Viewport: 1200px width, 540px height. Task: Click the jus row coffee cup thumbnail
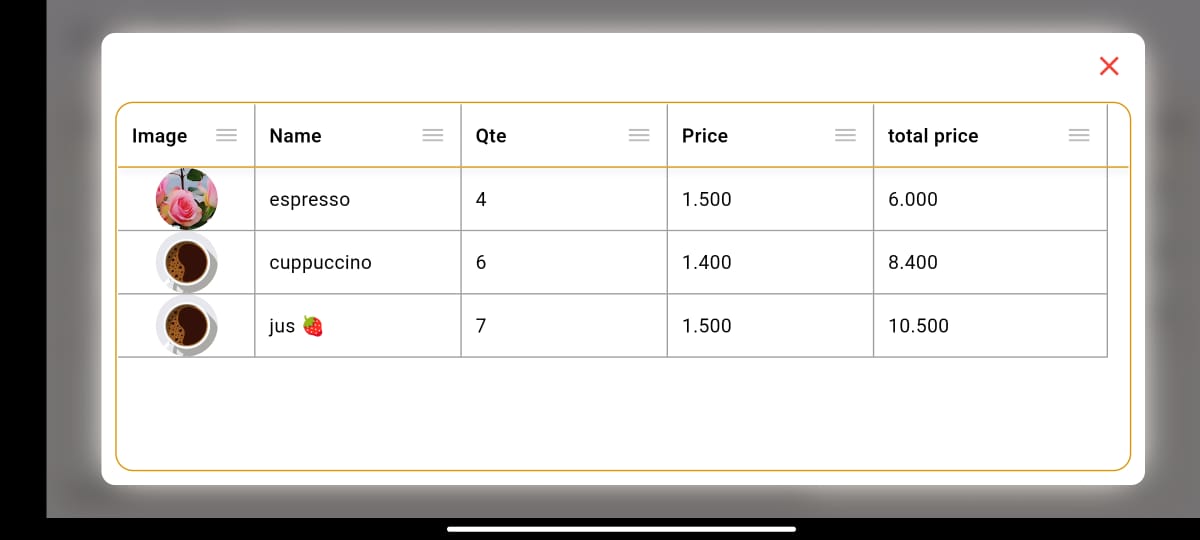tap(187, 325)
